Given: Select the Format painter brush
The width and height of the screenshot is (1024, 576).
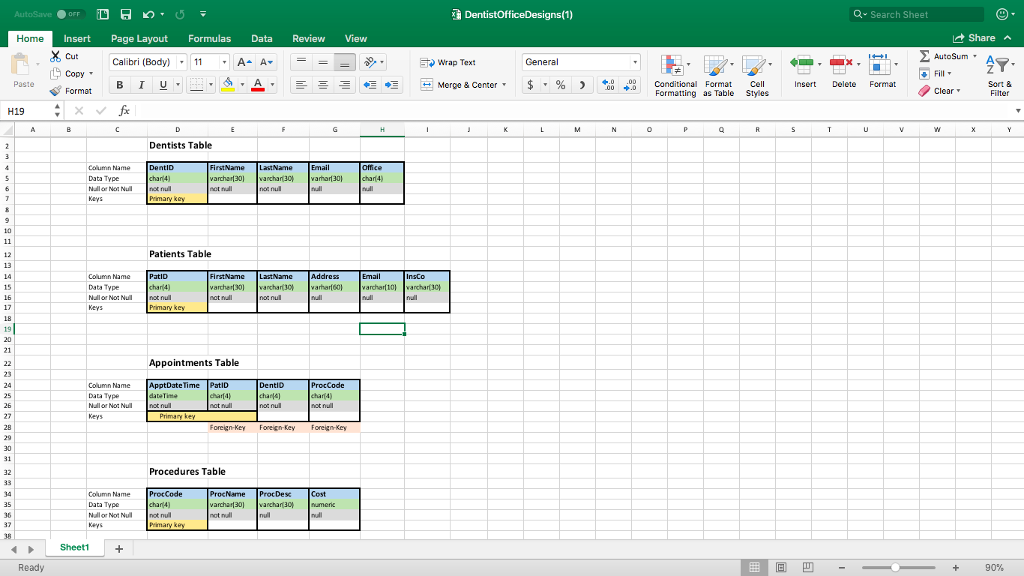Looking at the screenshot, I should 55,91.
